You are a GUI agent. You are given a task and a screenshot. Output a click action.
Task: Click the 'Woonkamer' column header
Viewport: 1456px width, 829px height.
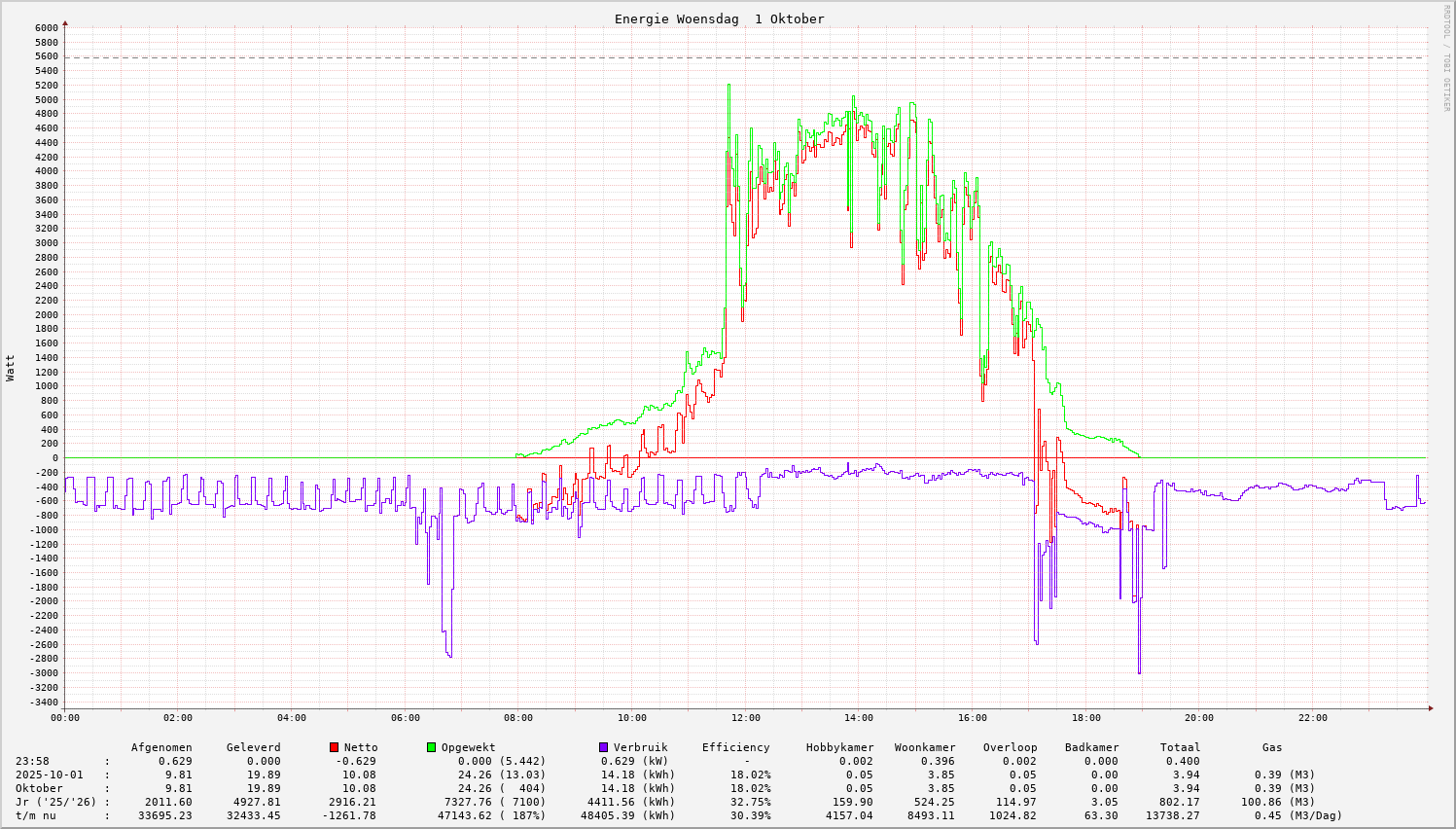point(924,747)
